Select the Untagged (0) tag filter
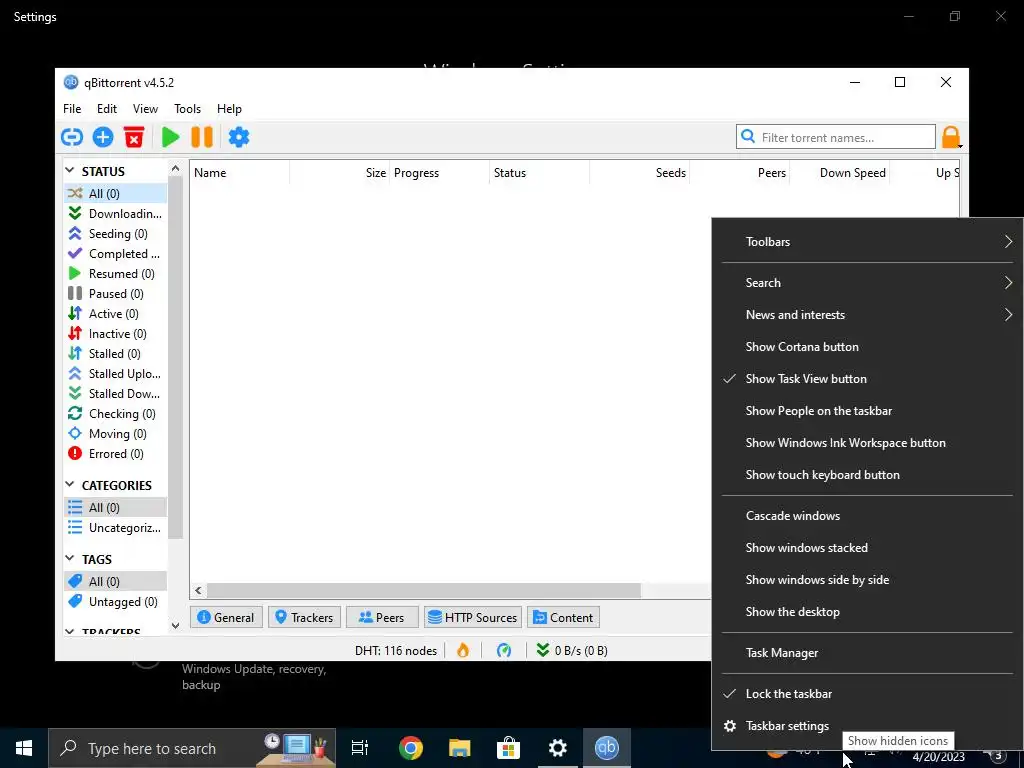This screenshot has height=768, width=1024. (x=115, y=601)
